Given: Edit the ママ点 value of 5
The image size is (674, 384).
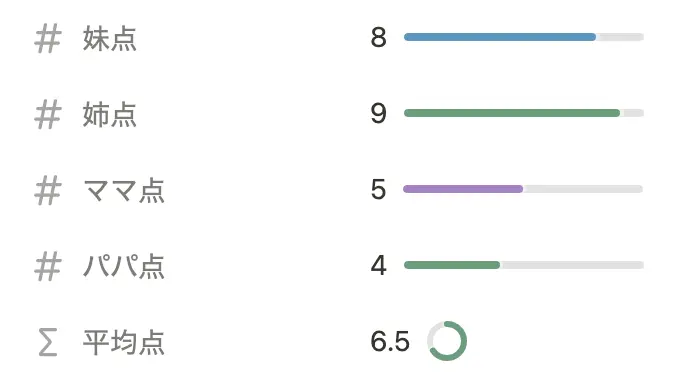Looking at the screenshot, I should (x=378, y=189).
